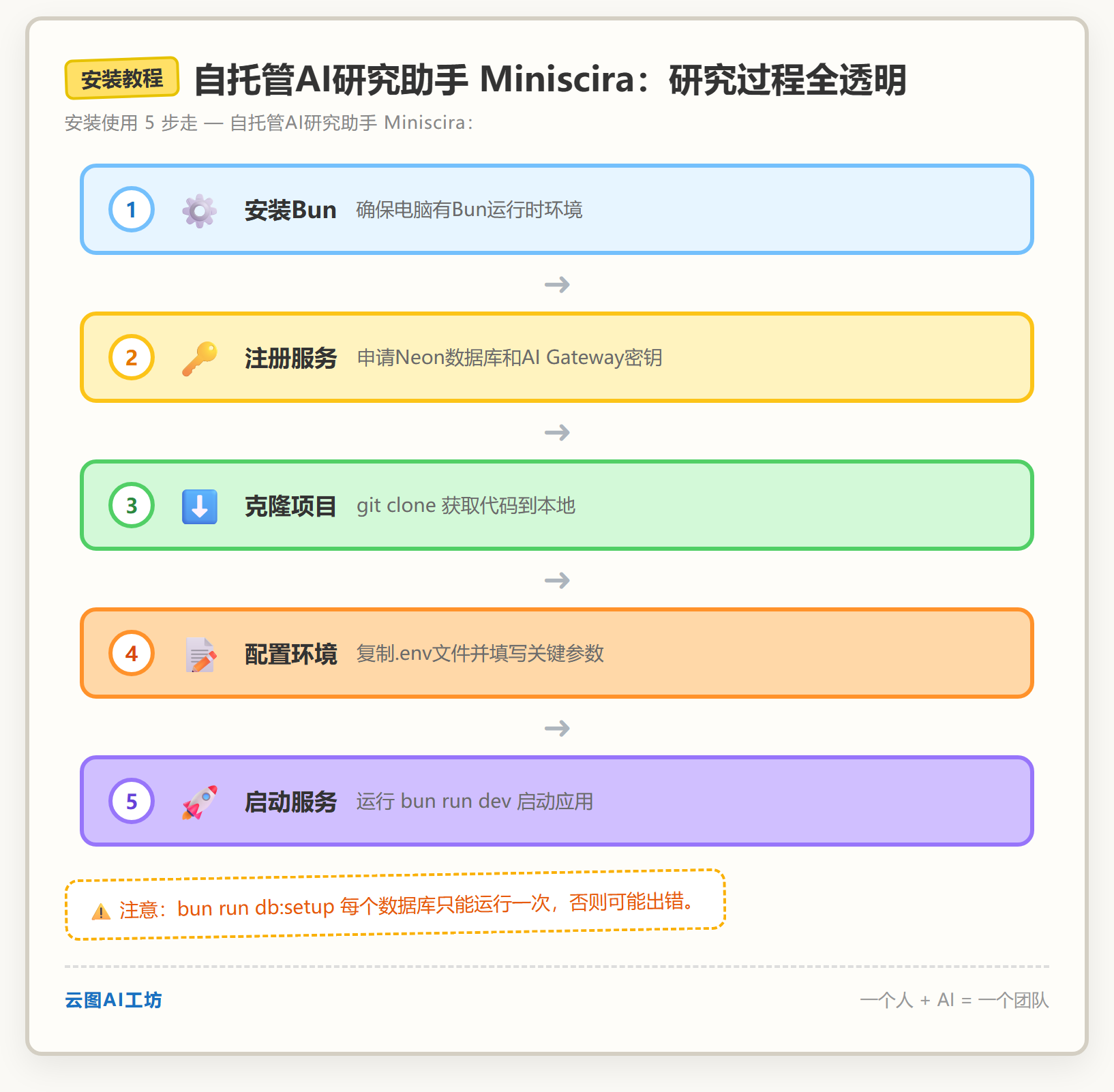Select the step 4 number circle
The width and height of the screenshot is (1114, 1092).
point(132,653)
